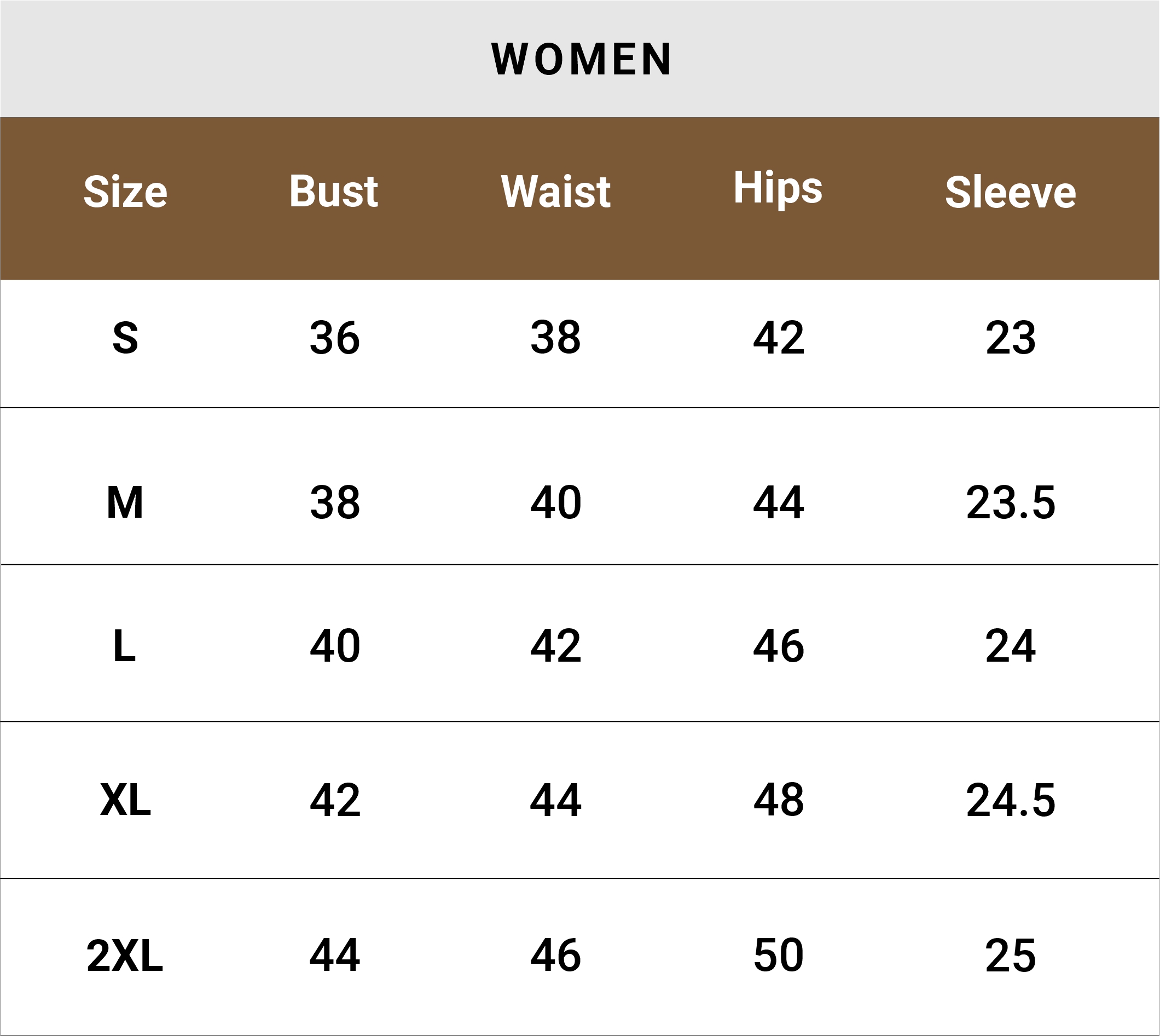Viewport: 1160px width, 1036px height.
Task: Select the XL size row label
Action: click(x=125, y=800)
